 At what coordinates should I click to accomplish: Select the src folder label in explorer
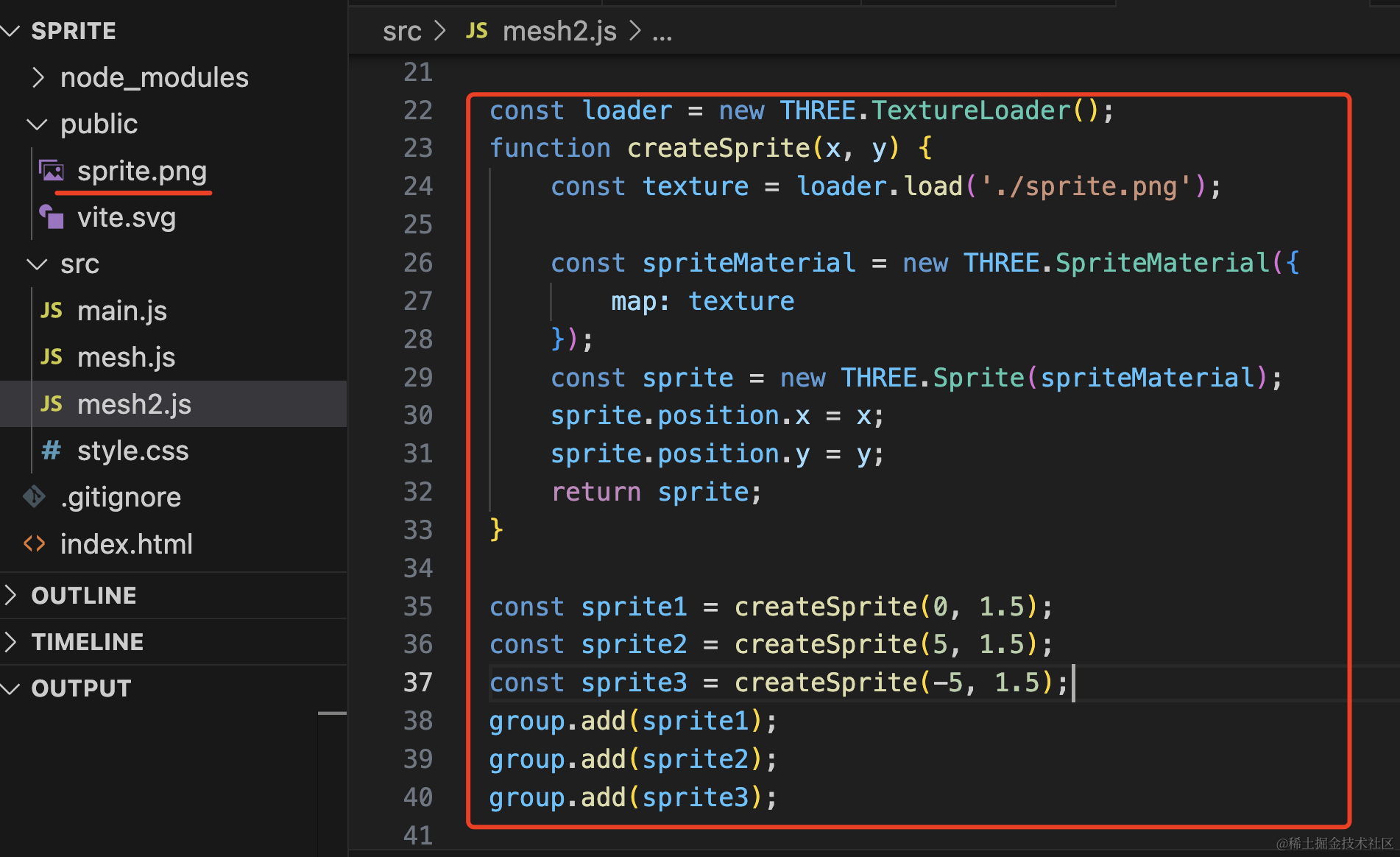pyautogui.click(x=79, y=264)
